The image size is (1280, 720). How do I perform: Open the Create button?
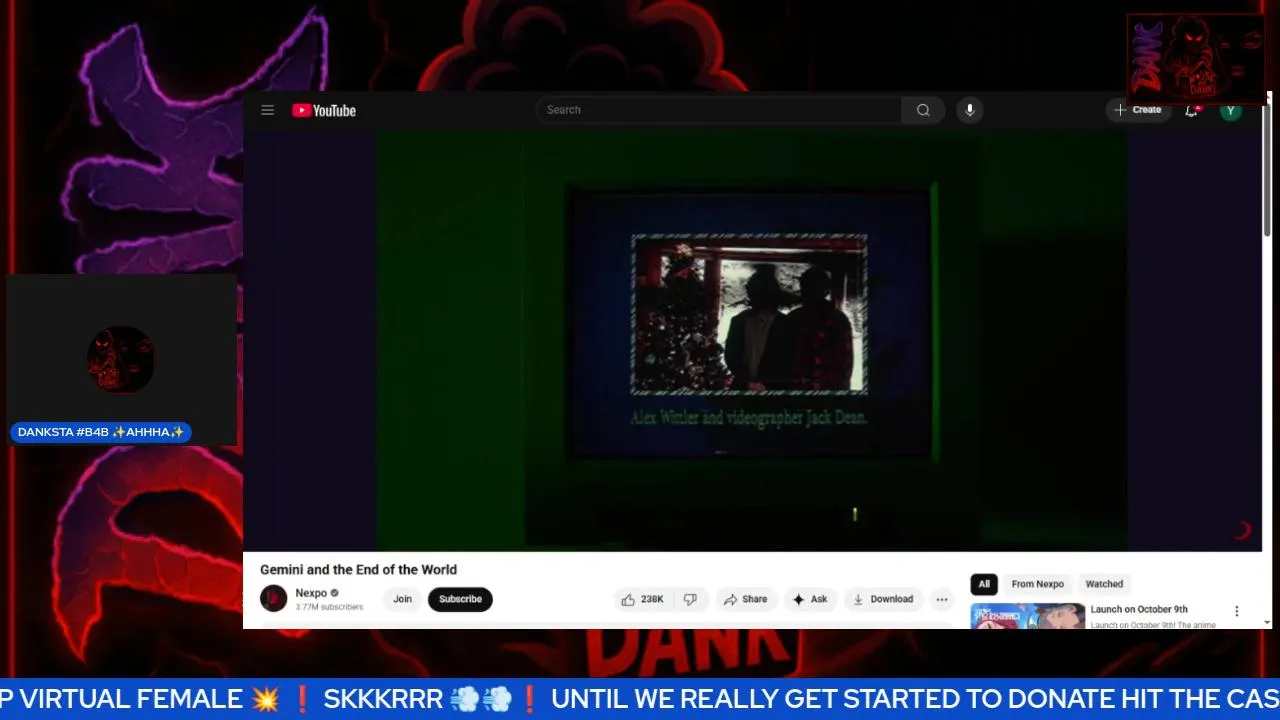(1138, 110)
